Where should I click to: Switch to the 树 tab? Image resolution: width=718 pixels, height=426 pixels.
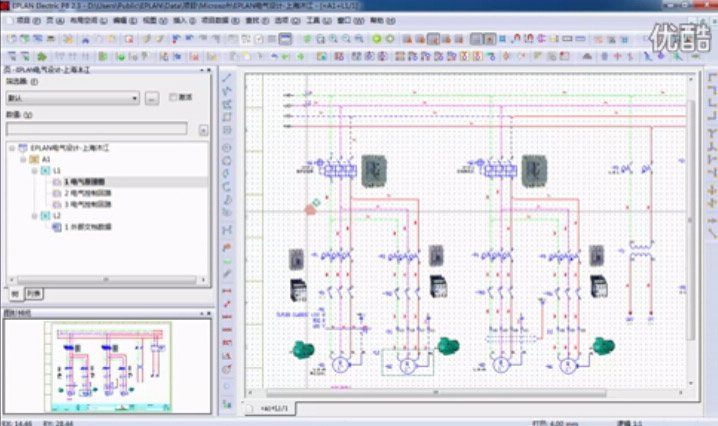15,294
